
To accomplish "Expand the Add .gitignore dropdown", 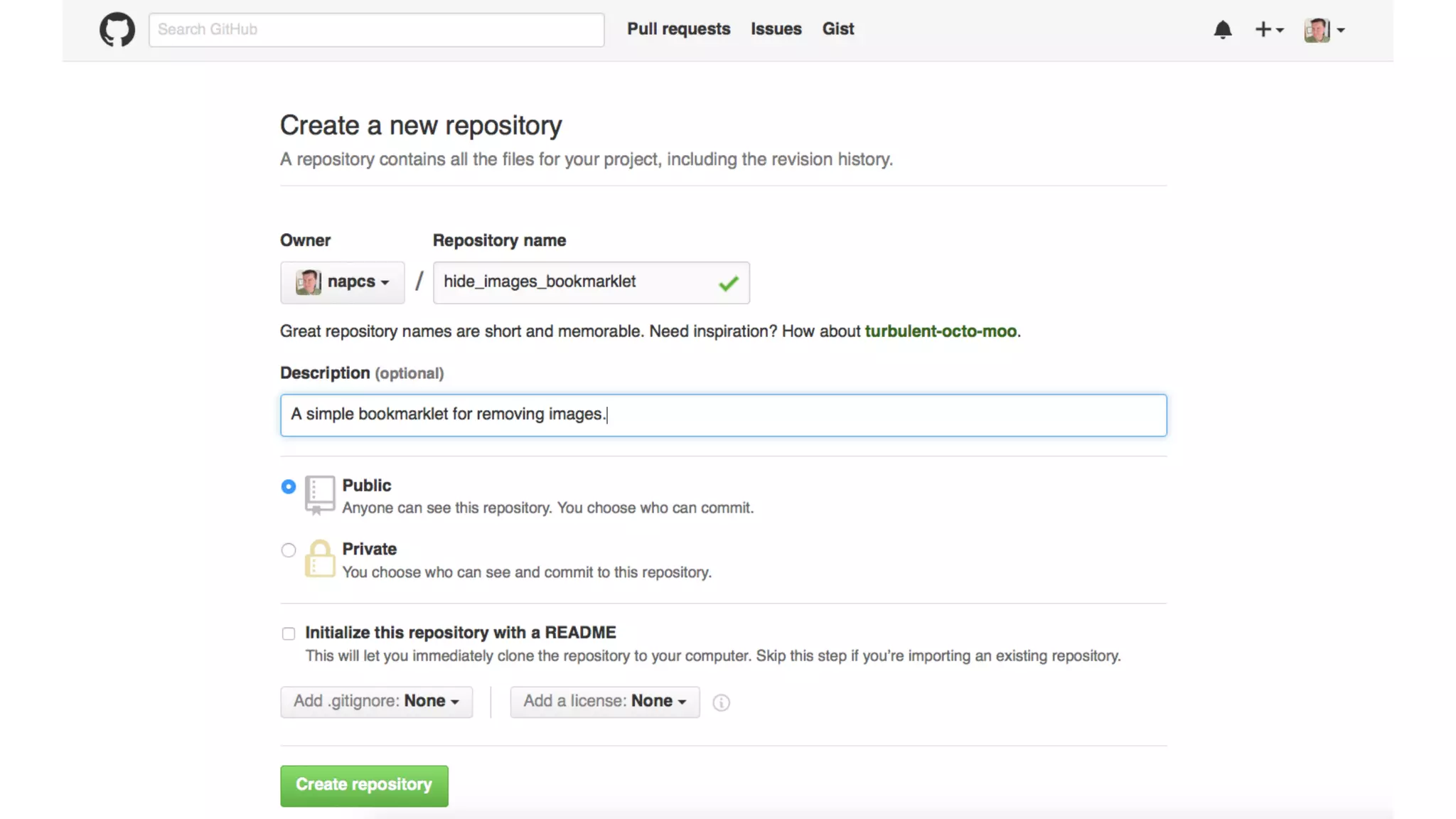I will click(x=376, y=702).
